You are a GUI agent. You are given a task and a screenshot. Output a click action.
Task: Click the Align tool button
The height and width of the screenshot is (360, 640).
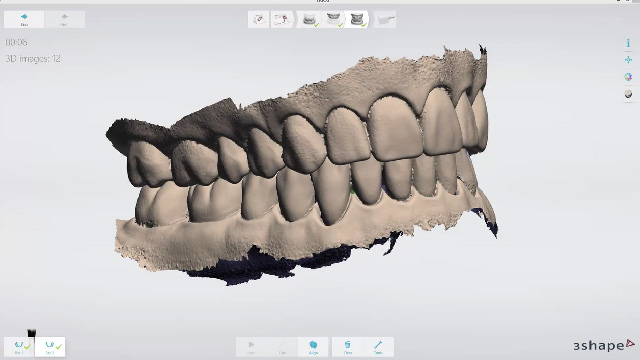313,347
